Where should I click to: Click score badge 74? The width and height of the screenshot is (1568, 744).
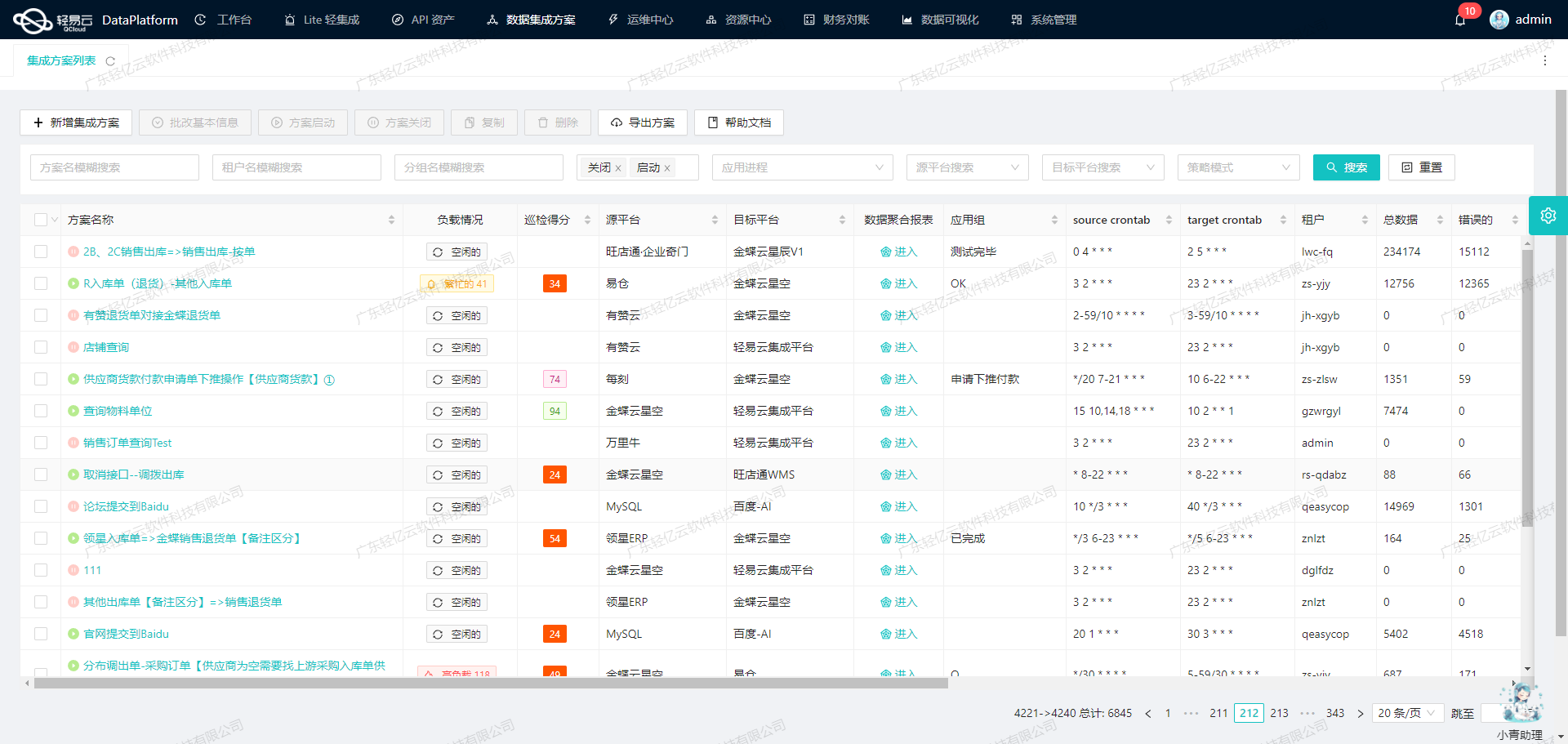pyautogui.click(x=555, y=379)
